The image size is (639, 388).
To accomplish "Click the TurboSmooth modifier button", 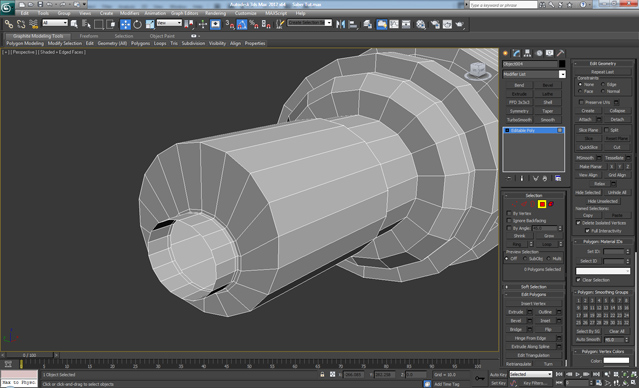I will click(x=519, y=120).
